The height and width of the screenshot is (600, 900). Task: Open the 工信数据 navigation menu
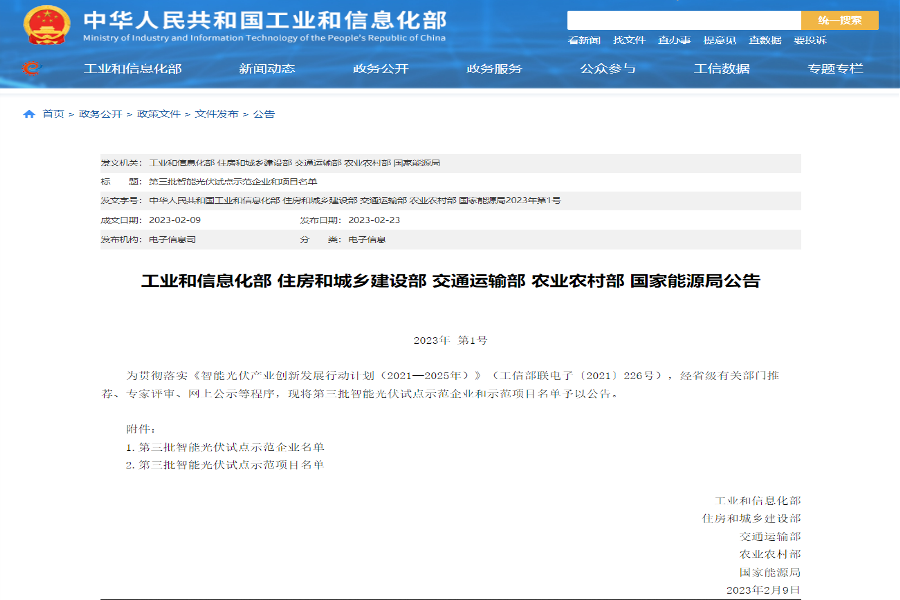point(721,69)
